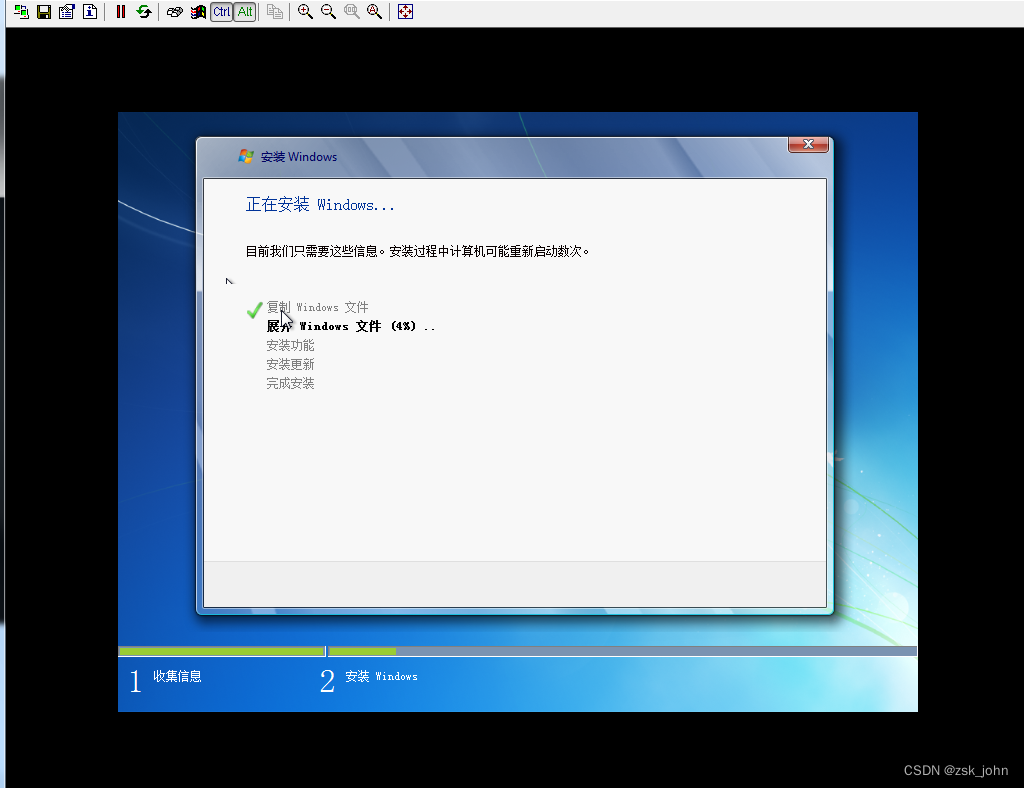Click the floppy disk save icon
1024x788 pixels.
44,12
